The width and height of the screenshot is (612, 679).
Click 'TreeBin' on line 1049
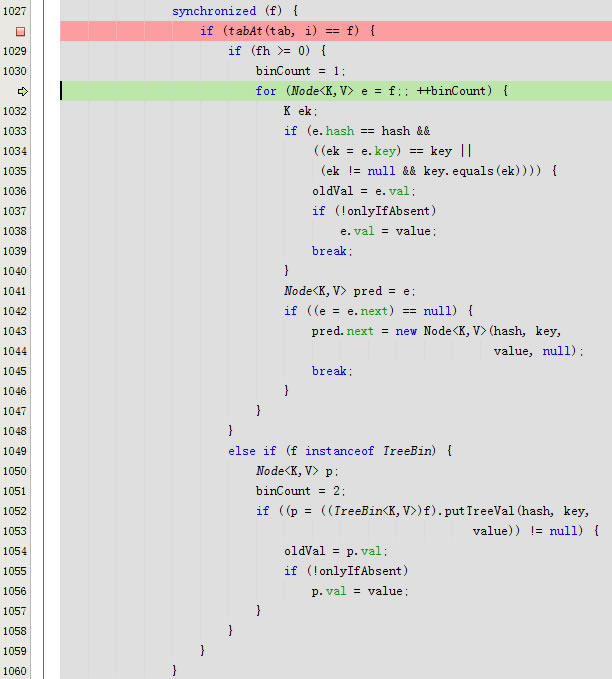(x=407, y=451)
